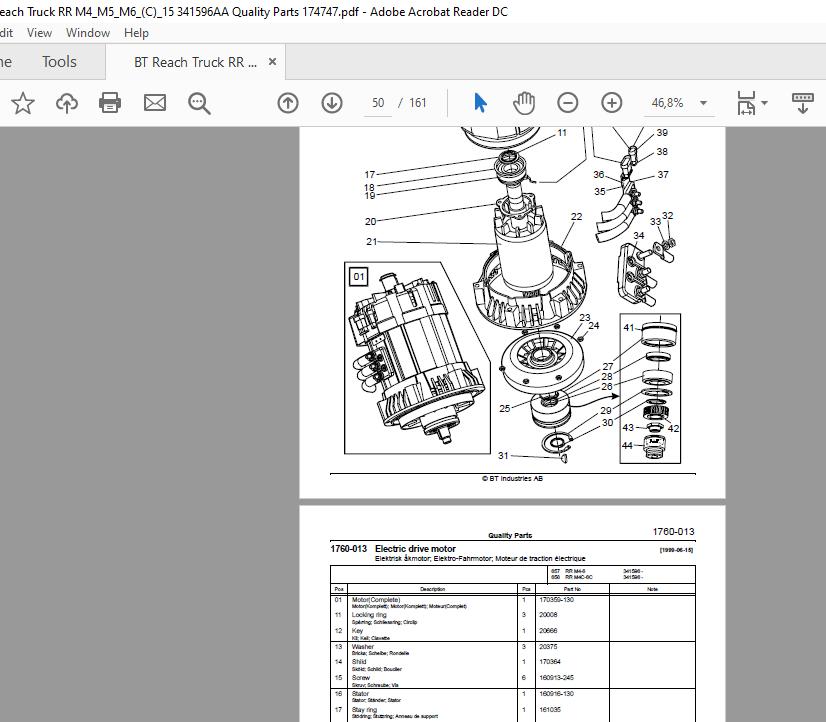The width and height of the screenshot is (826, 722).
Task: Click the 'Washer' description row
Action: (432, 649)
